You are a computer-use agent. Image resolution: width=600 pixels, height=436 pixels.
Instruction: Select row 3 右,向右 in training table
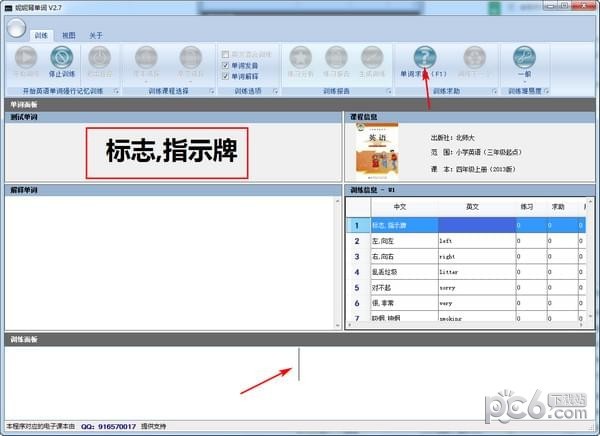[466, 256]
